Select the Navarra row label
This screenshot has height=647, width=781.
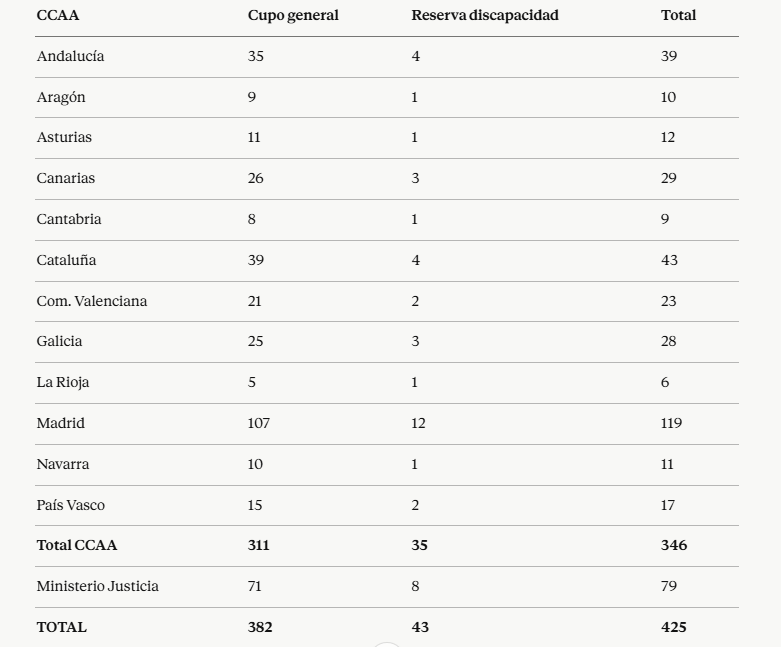click(x=63, y=464)
